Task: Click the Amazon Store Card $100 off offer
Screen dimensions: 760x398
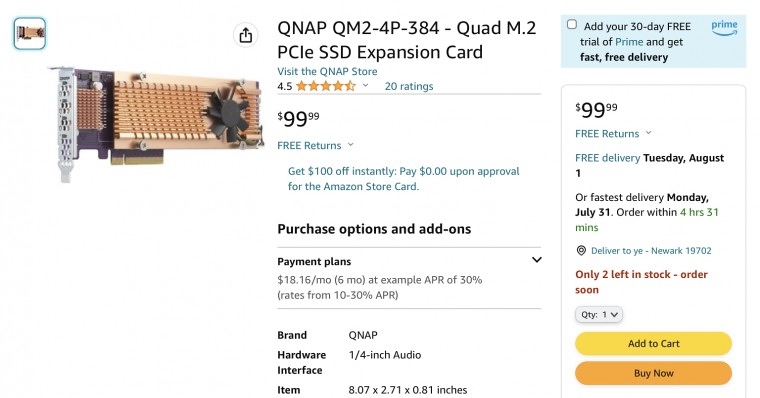Action: 403,179
